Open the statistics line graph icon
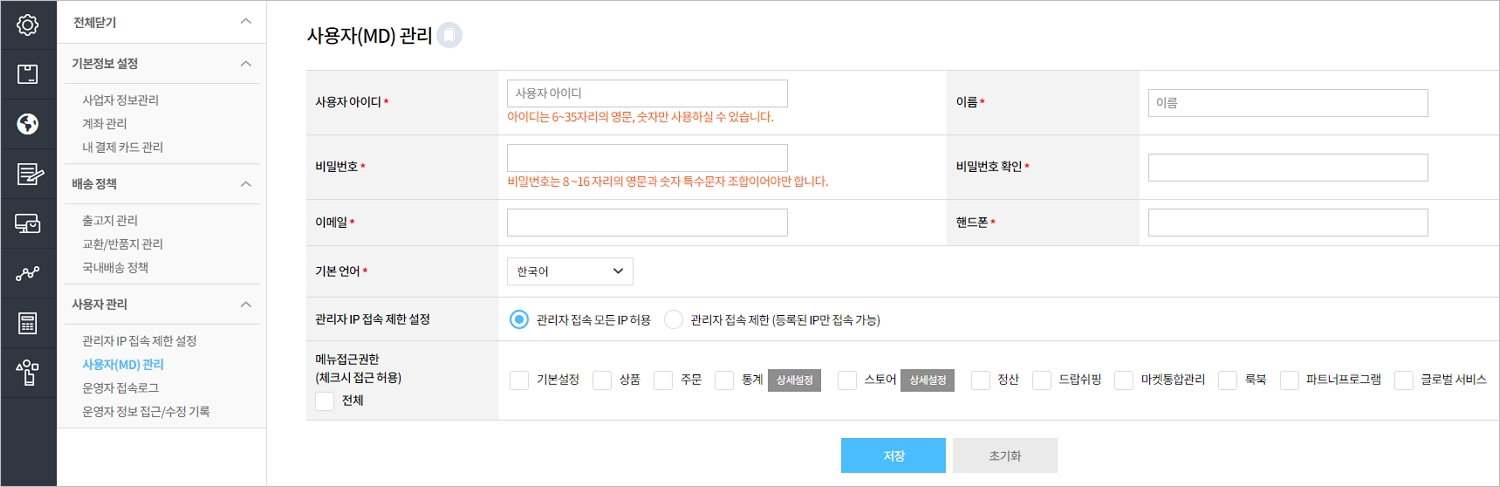This screenshot has width=1500, height=487. tap(28, 274)
